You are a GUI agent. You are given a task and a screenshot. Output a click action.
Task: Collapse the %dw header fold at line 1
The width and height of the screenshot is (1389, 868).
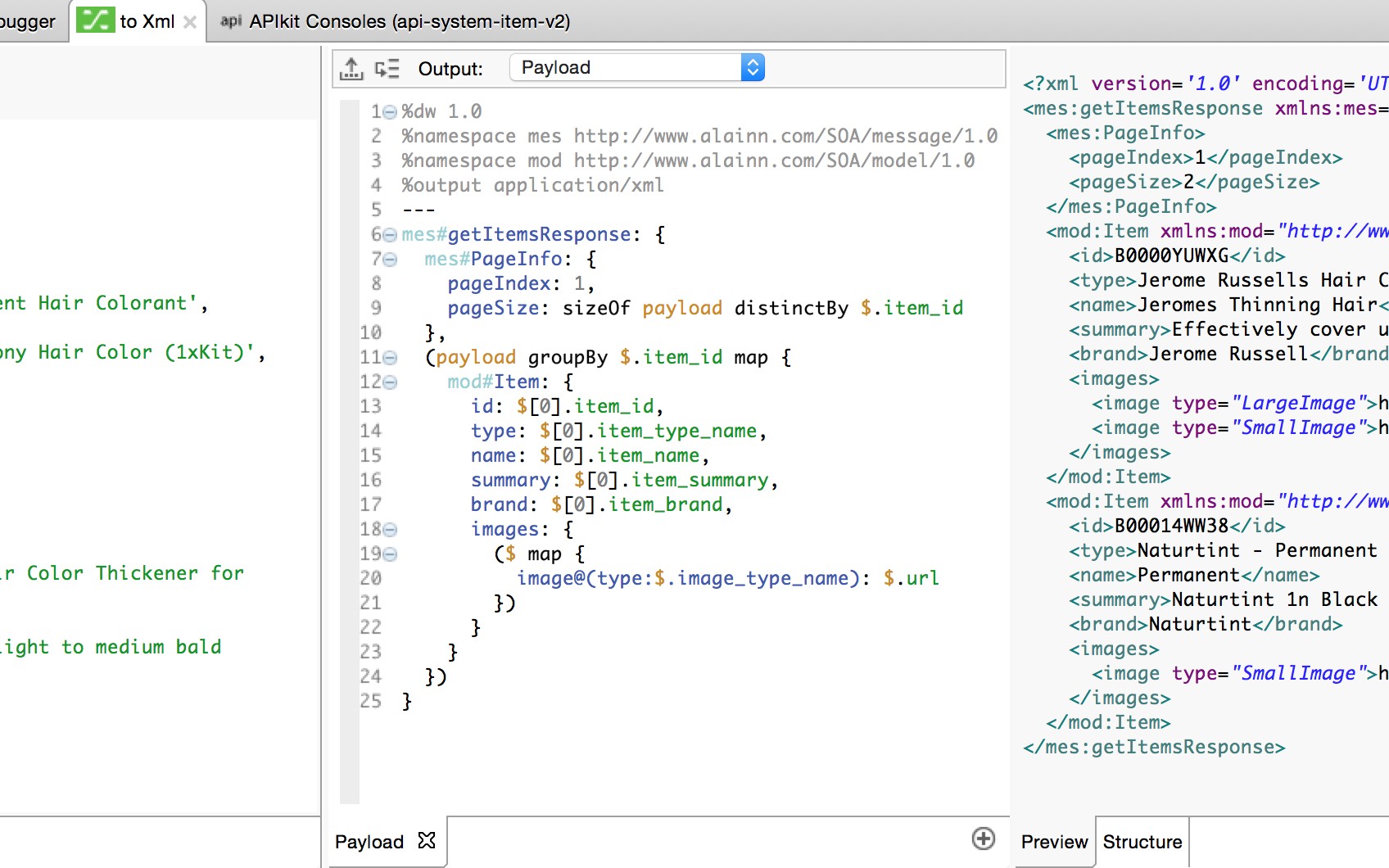[391, 112]
